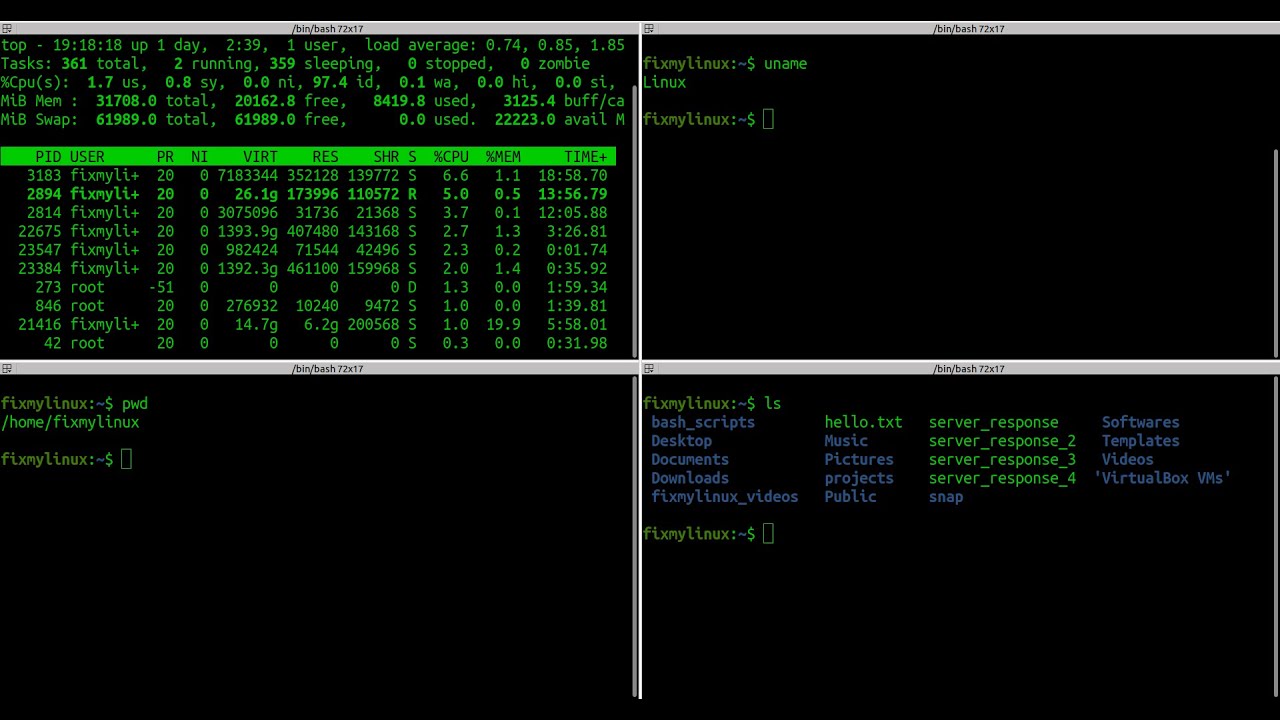Click the top-right pane title /bin/bash 72x17
Image resolution: width=1280 pixels, height=720 pixels.
pos(968,29)
